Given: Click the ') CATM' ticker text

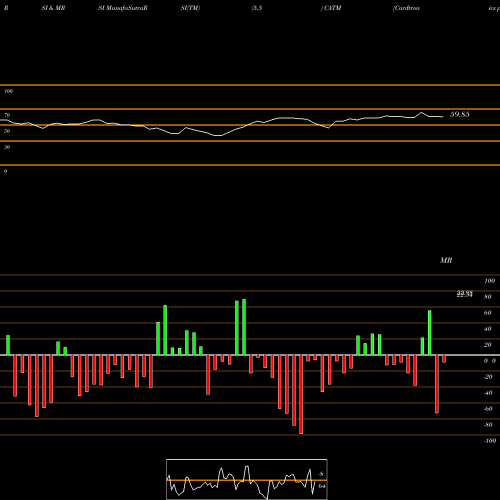Looking at the screenshot, I should (x=331, y=8).
